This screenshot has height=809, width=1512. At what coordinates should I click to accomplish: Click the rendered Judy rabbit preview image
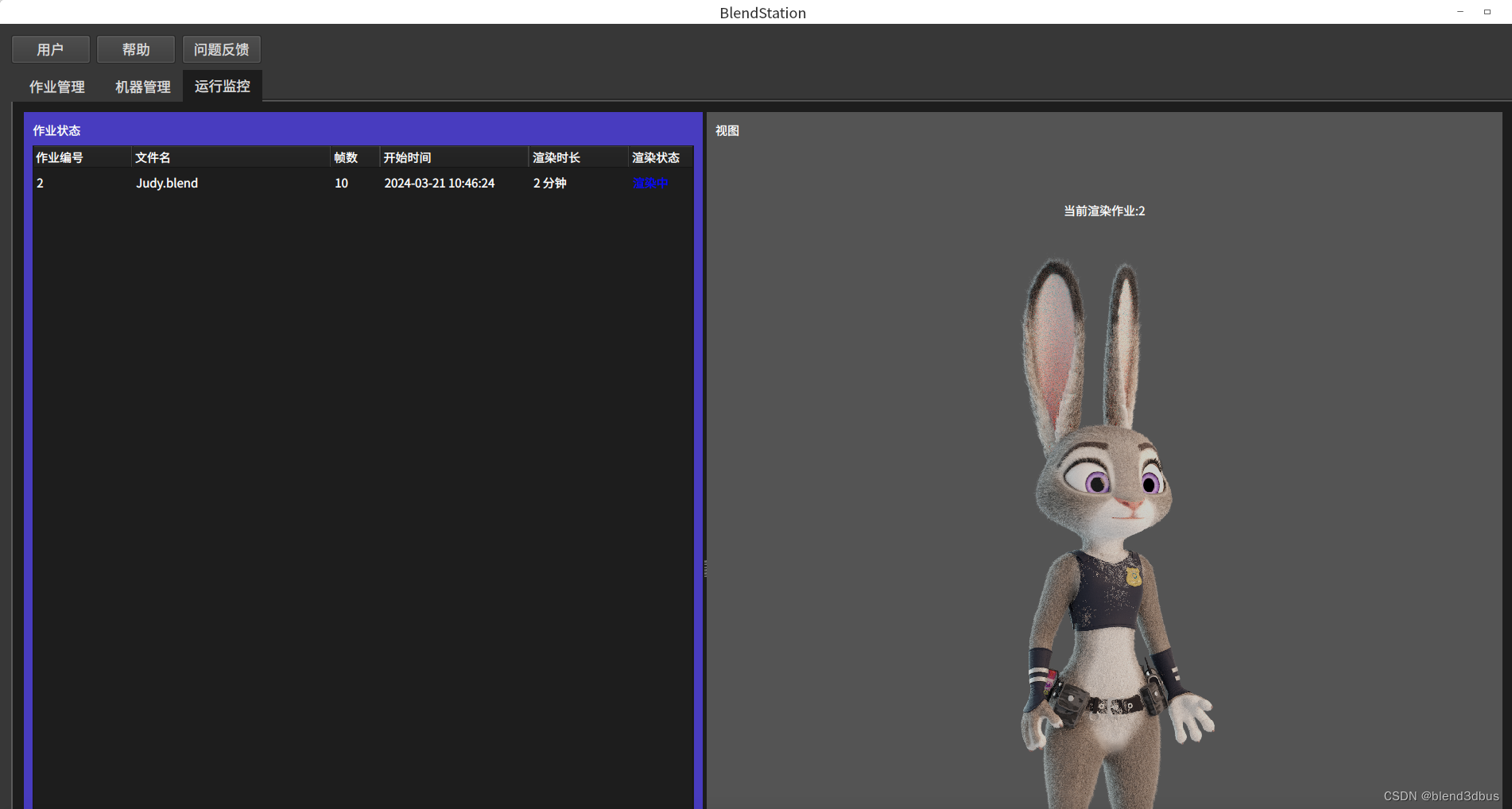click(1116, 532)
